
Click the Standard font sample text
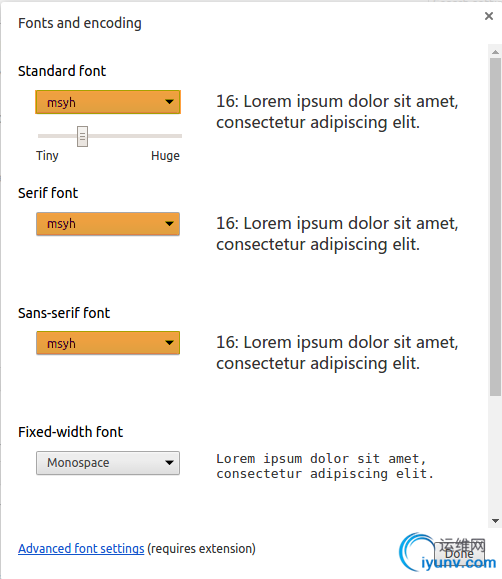coord(337,112)
